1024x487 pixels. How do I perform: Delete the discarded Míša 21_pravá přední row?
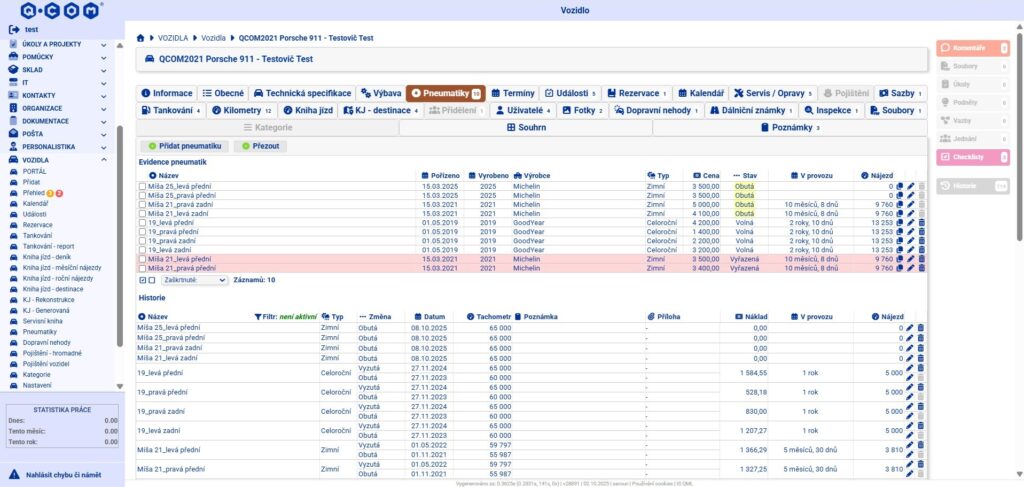pyautogui.click(x=921, y=267)
